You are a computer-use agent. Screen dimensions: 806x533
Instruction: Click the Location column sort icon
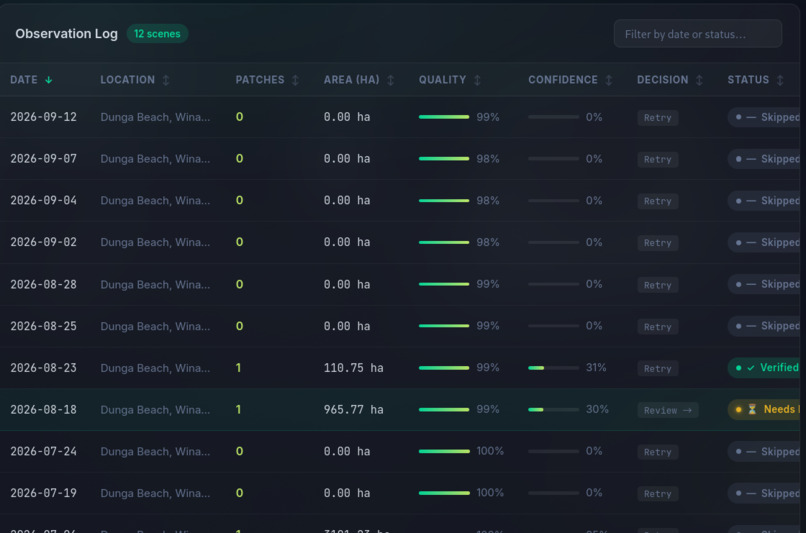click(x=166, y=80)
